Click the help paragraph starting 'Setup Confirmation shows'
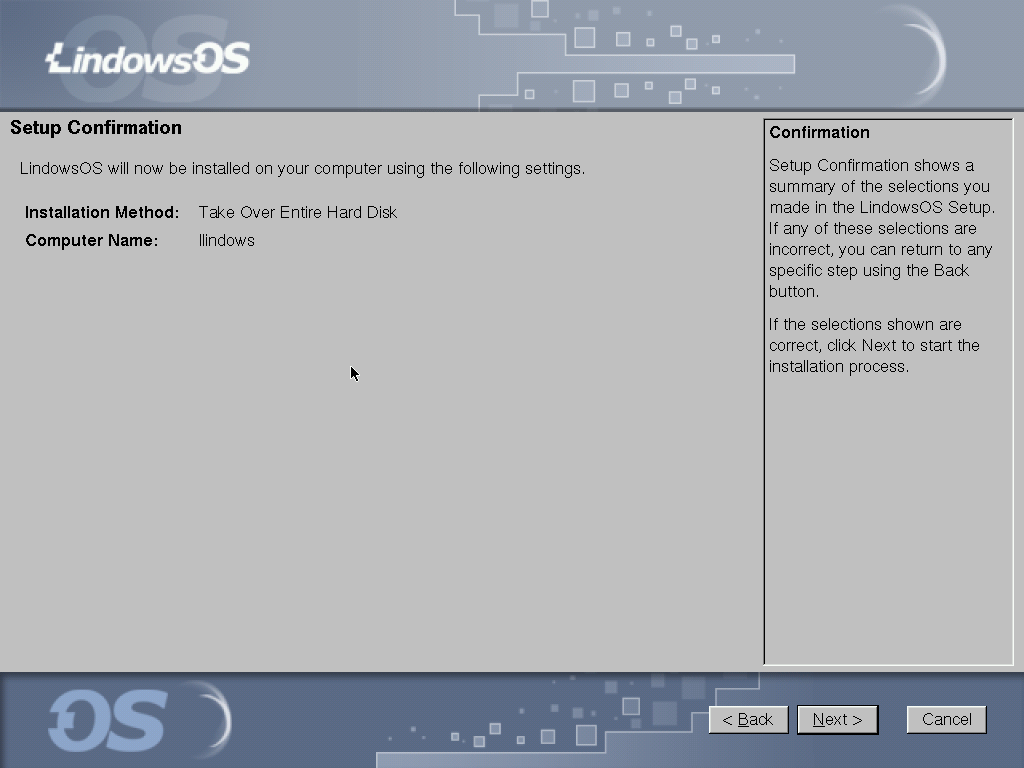 pos(882,228)
